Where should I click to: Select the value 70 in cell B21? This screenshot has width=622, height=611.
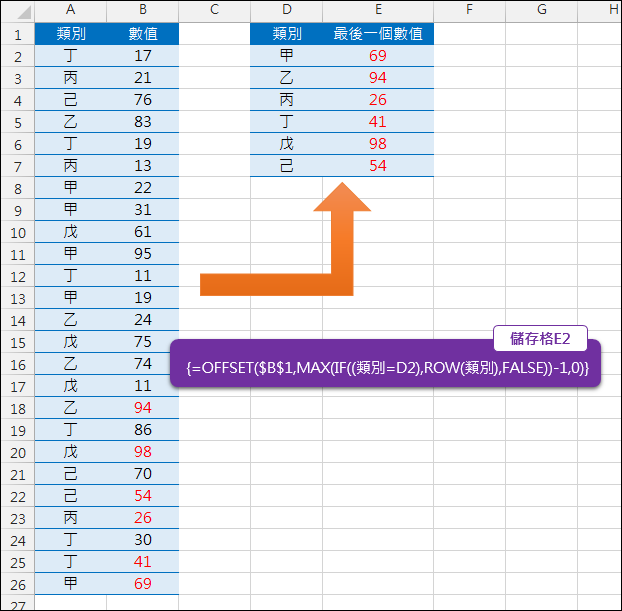(x=143, y=474)
